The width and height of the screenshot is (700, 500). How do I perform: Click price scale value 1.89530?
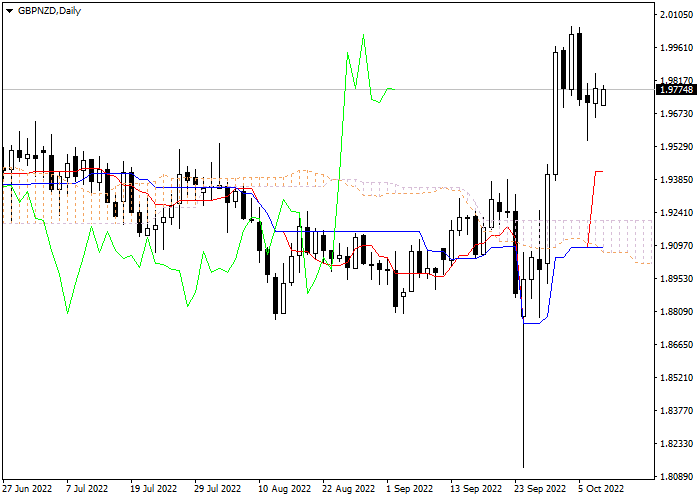pos(677,279)
